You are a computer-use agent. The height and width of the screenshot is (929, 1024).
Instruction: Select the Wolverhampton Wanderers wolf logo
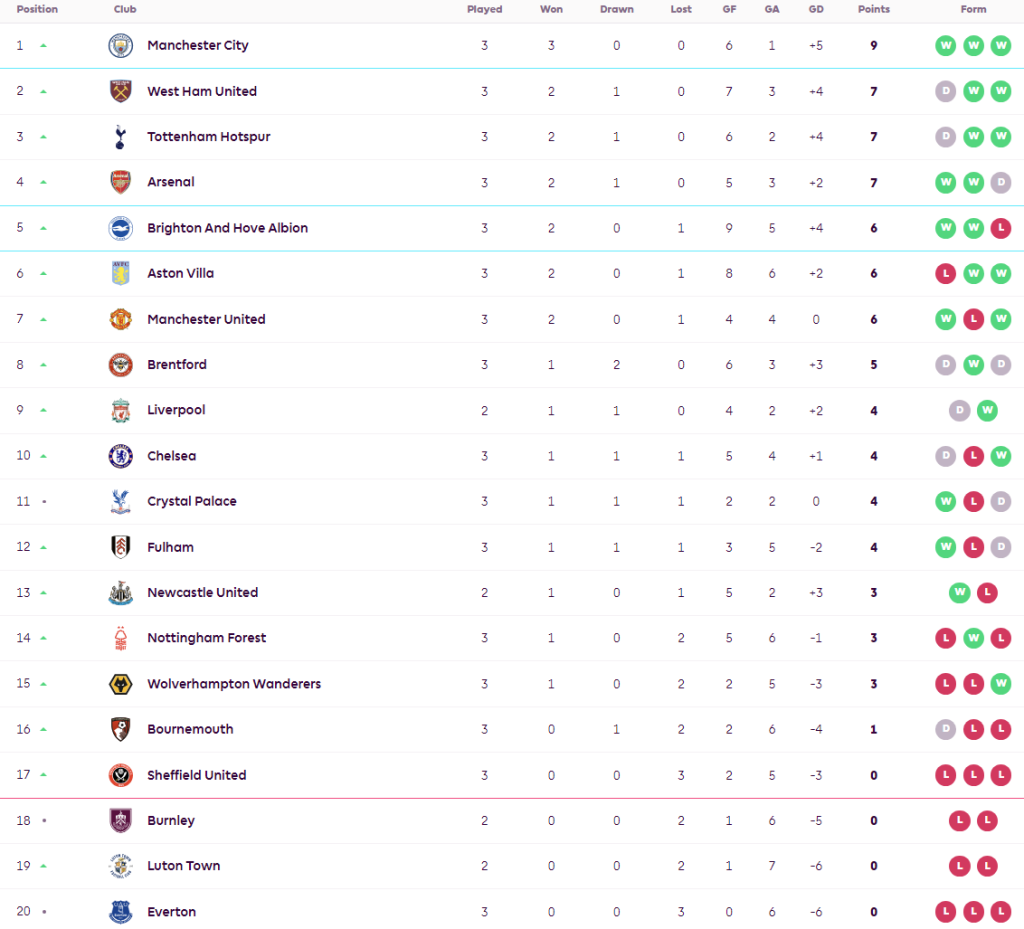tap(120, 684)
